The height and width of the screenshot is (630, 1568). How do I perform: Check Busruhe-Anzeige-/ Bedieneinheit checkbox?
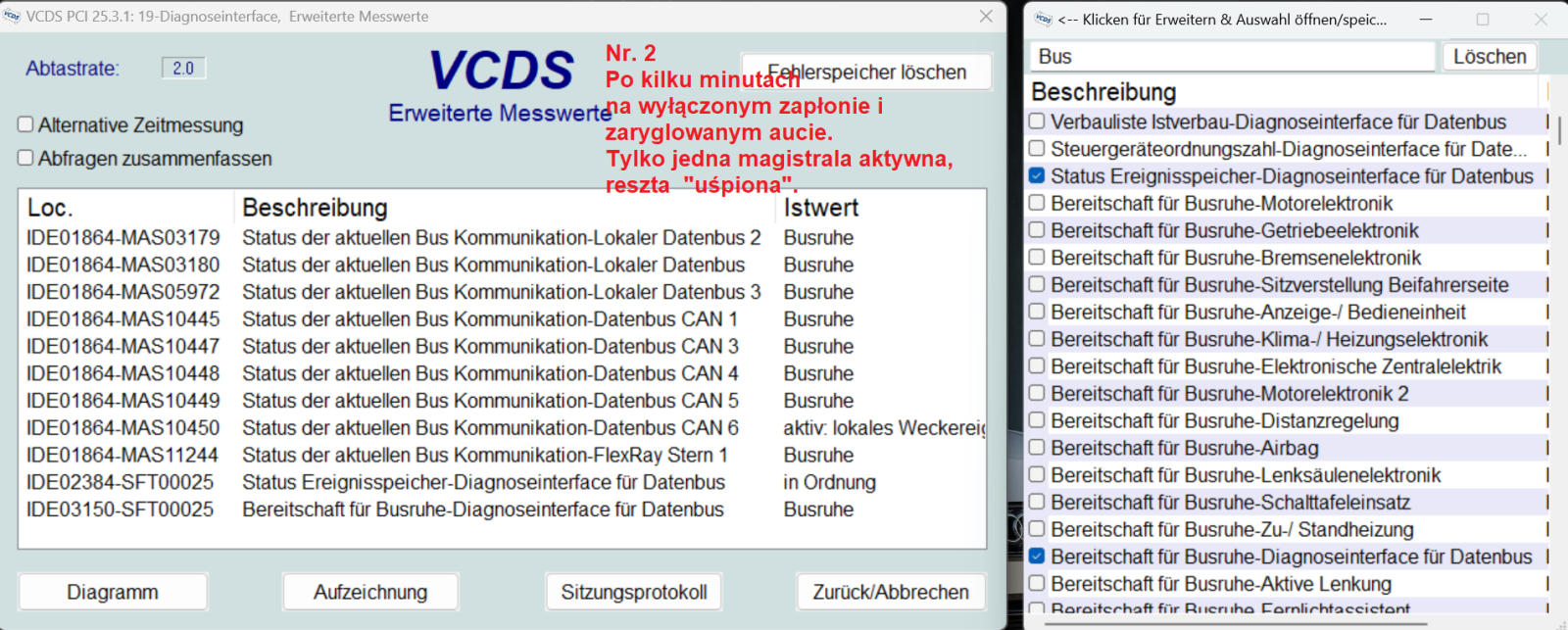coord(1037,312)
